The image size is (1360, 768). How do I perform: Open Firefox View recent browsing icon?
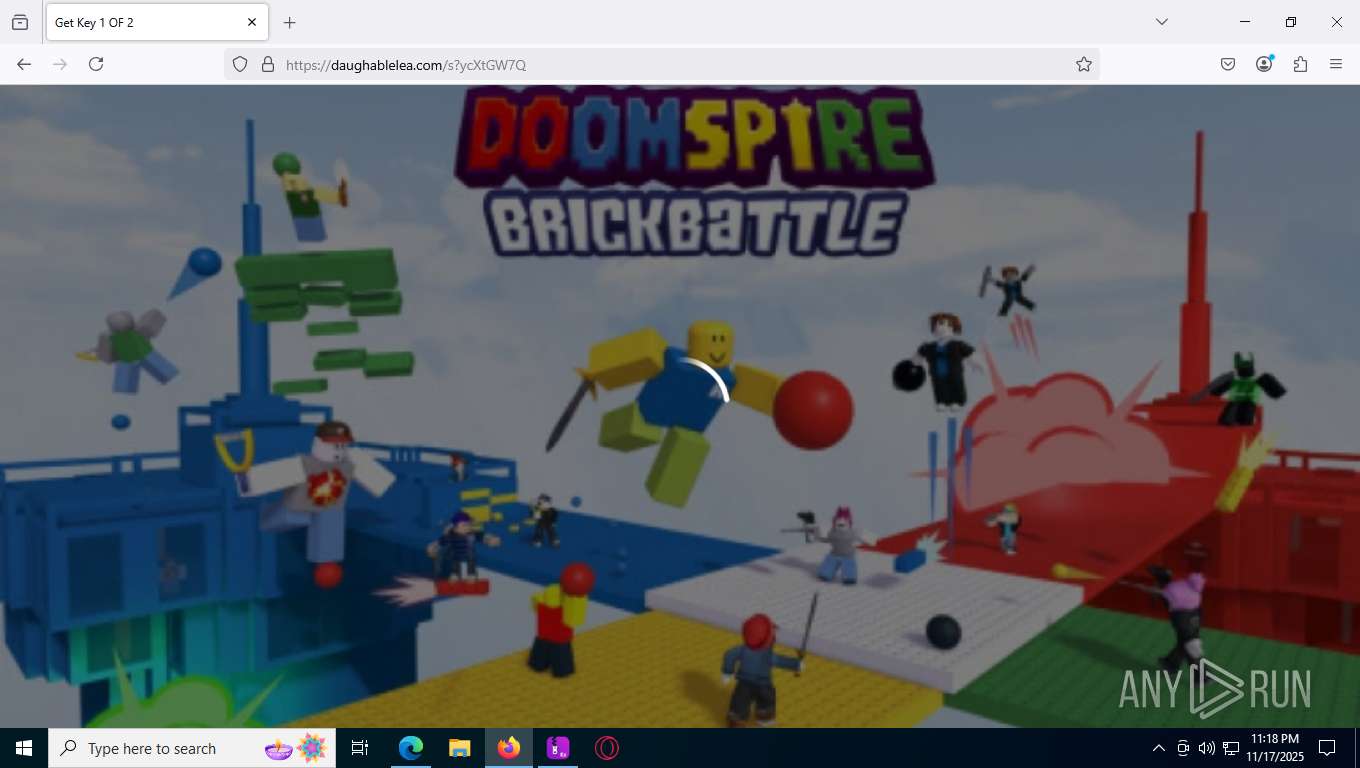point(20,22)
